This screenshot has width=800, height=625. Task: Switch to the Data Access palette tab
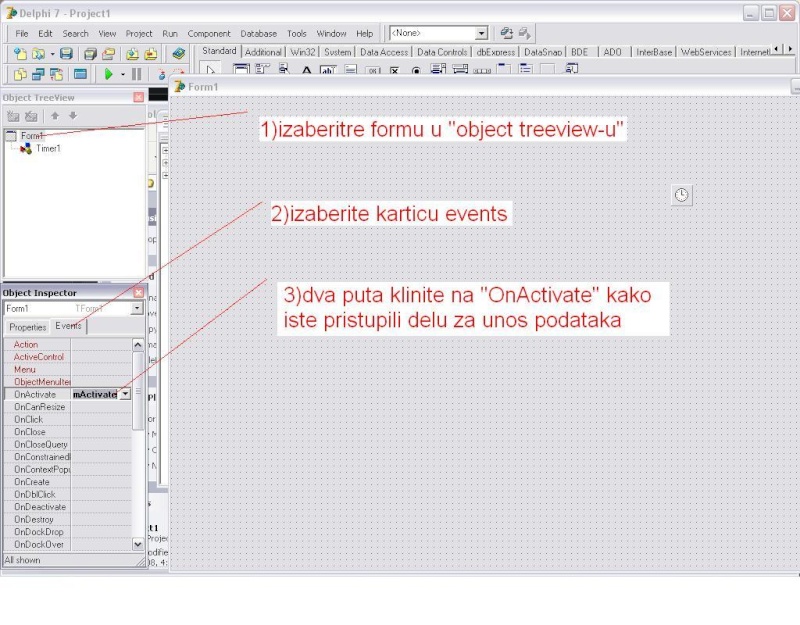384,52
